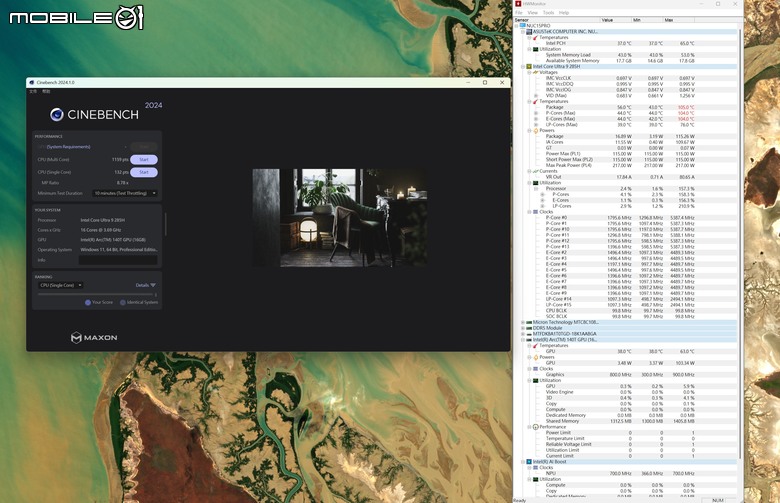Collapse the NUC15PRO root node
Viewport: 780px width, 503px height.
click(516, 25)
